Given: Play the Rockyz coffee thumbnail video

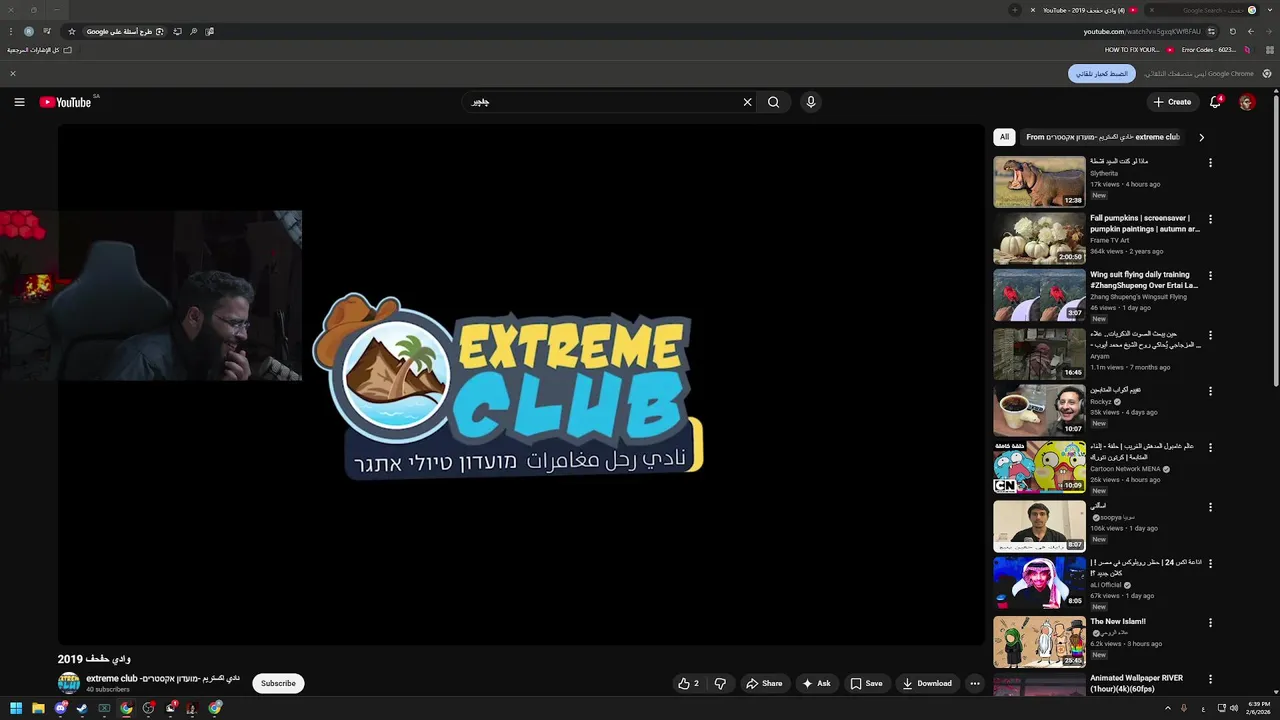Looking at the screenshot, I should 1039,410.
